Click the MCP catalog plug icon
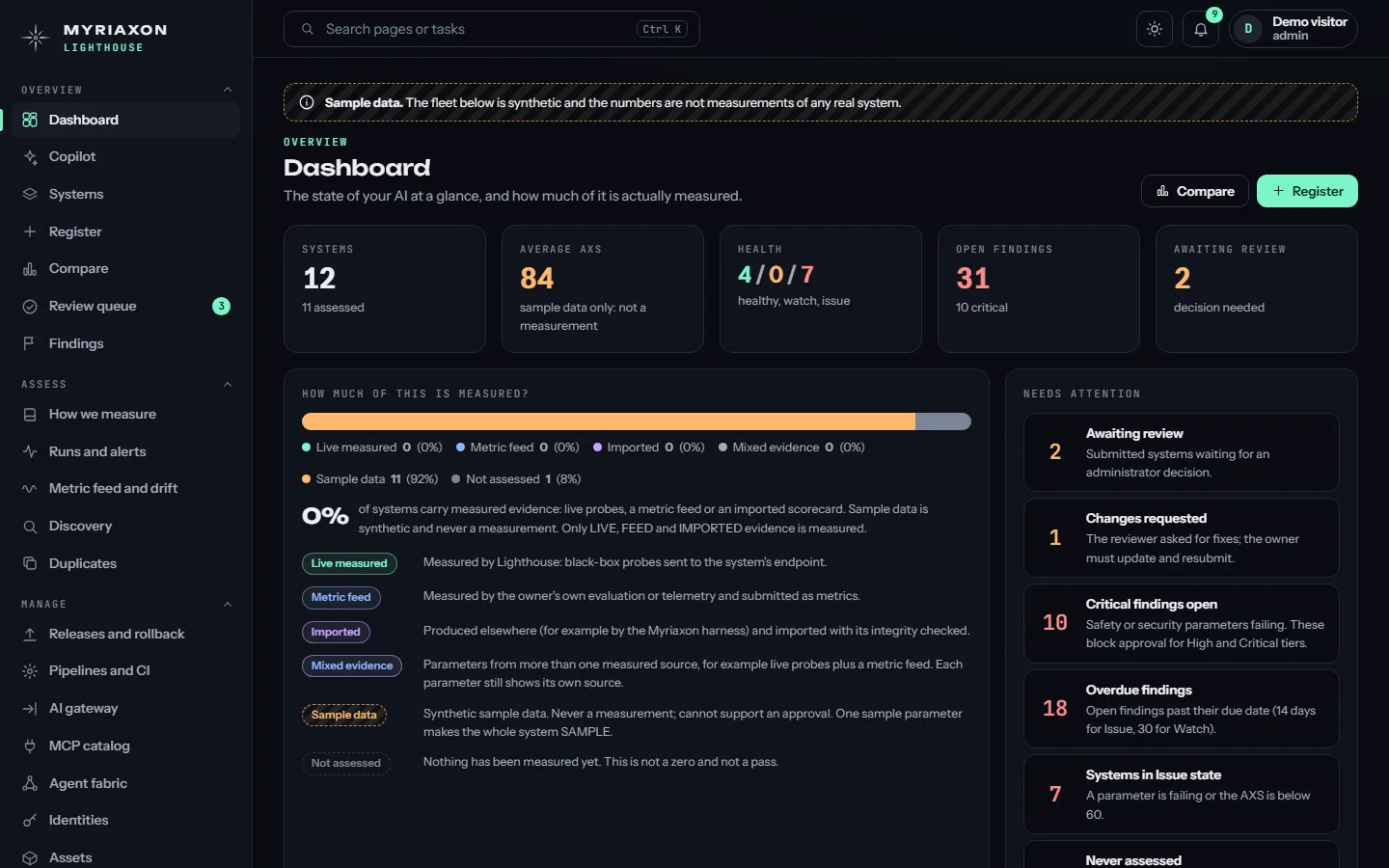The image size is (1389, 868). coord(30,746)
